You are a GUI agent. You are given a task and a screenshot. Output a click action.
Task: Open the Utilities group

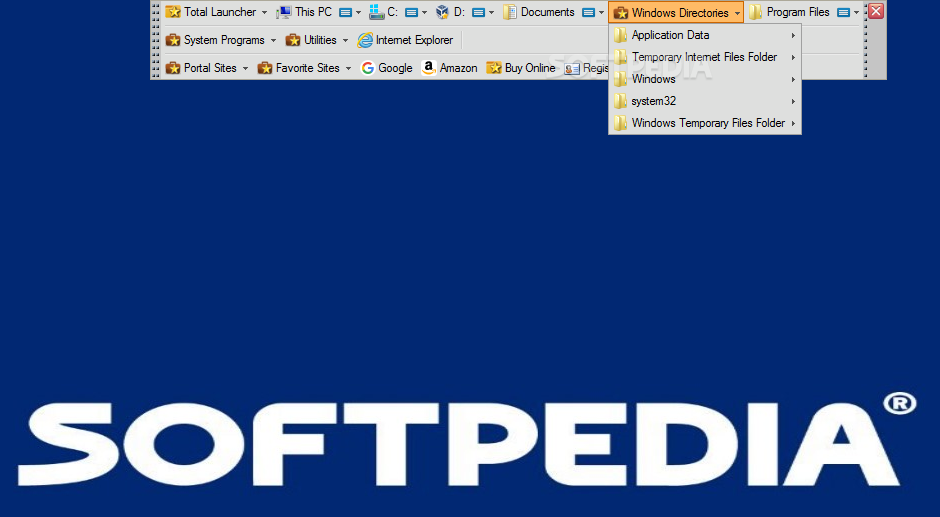(x=317, y=40)
